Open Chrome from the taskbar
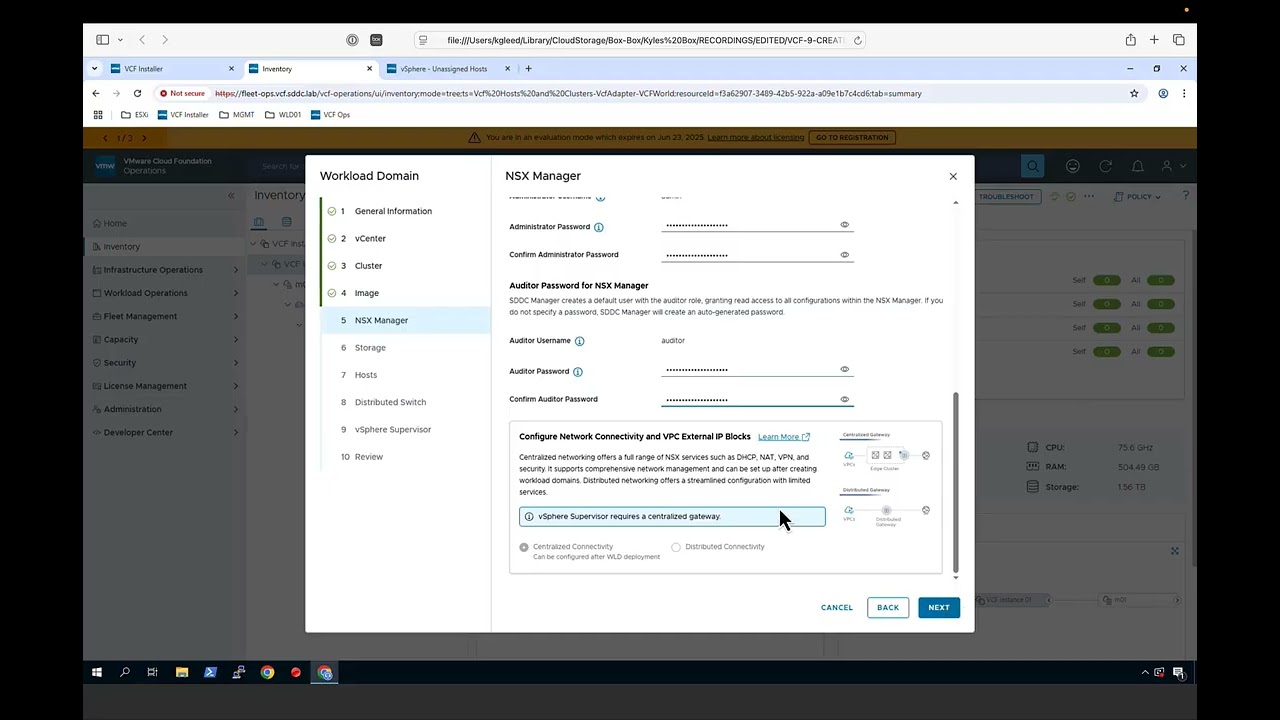The height and width of the screenshot is (720, 1280). click(267, 673)
